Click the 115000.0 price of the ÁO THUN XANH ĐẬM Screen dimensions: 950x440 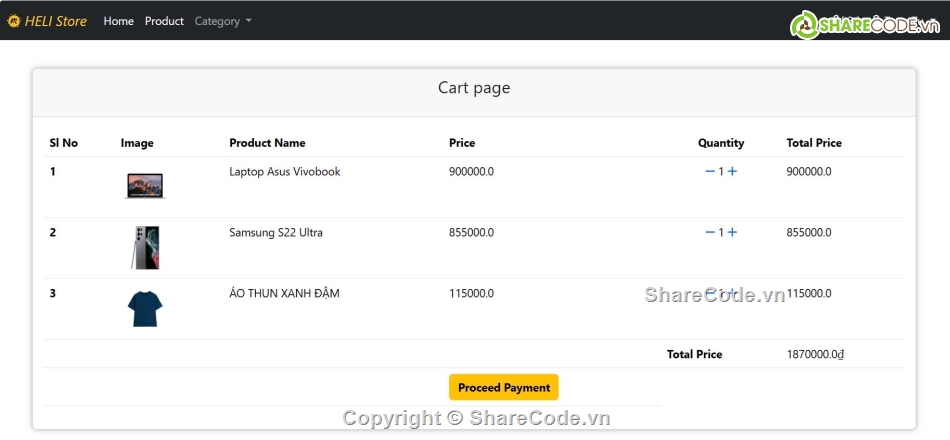[471, 293]
